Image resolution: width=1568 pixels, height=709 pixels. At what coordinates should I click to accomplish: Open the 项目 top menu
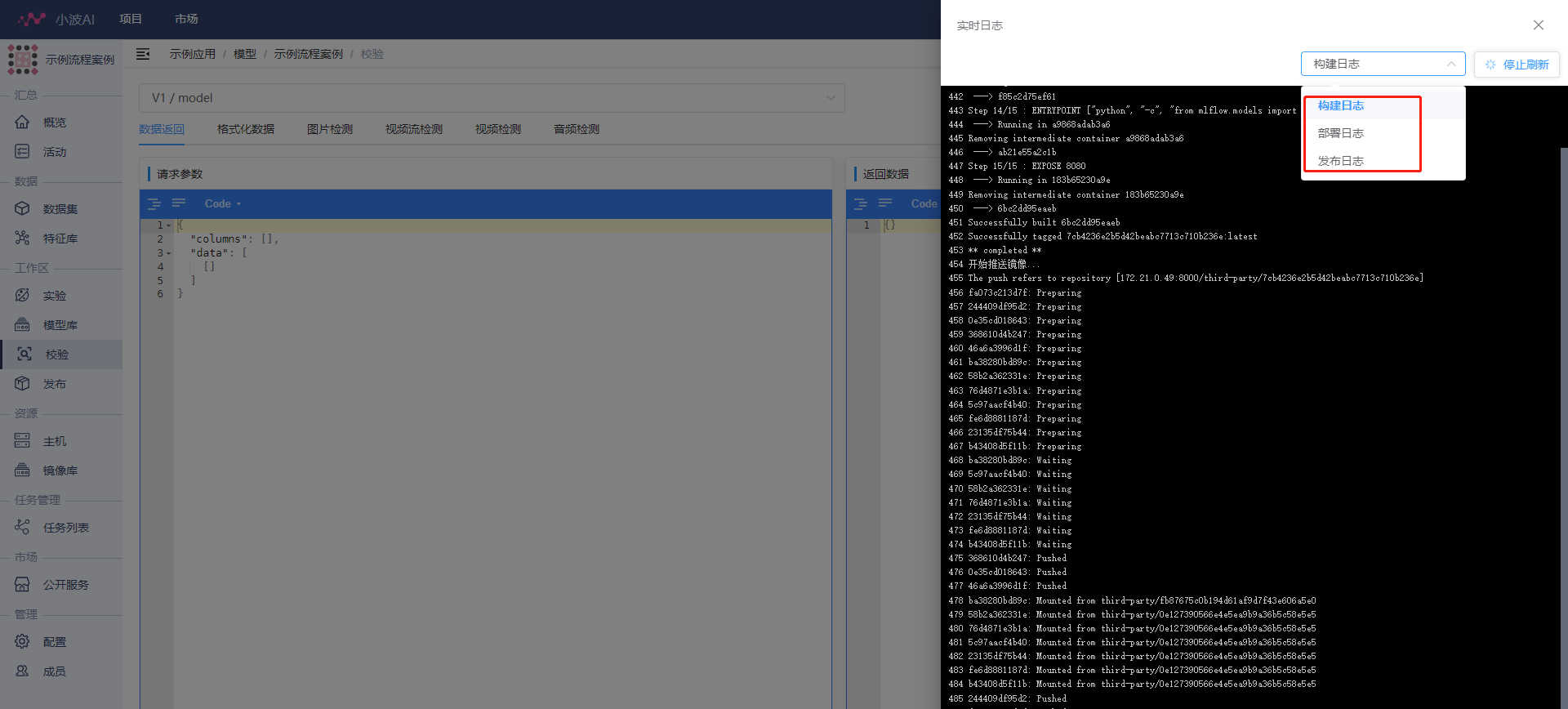[x=131, y=19]
